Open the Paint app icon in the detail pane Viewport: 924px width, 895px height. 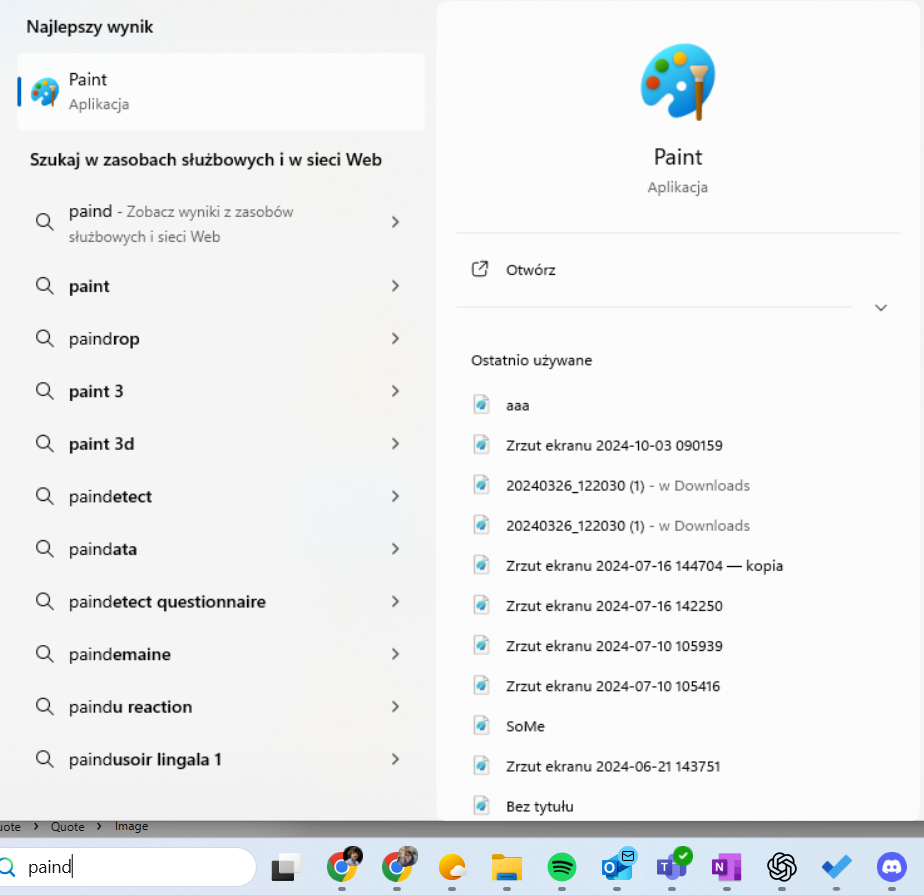click(x=678, y=80)
